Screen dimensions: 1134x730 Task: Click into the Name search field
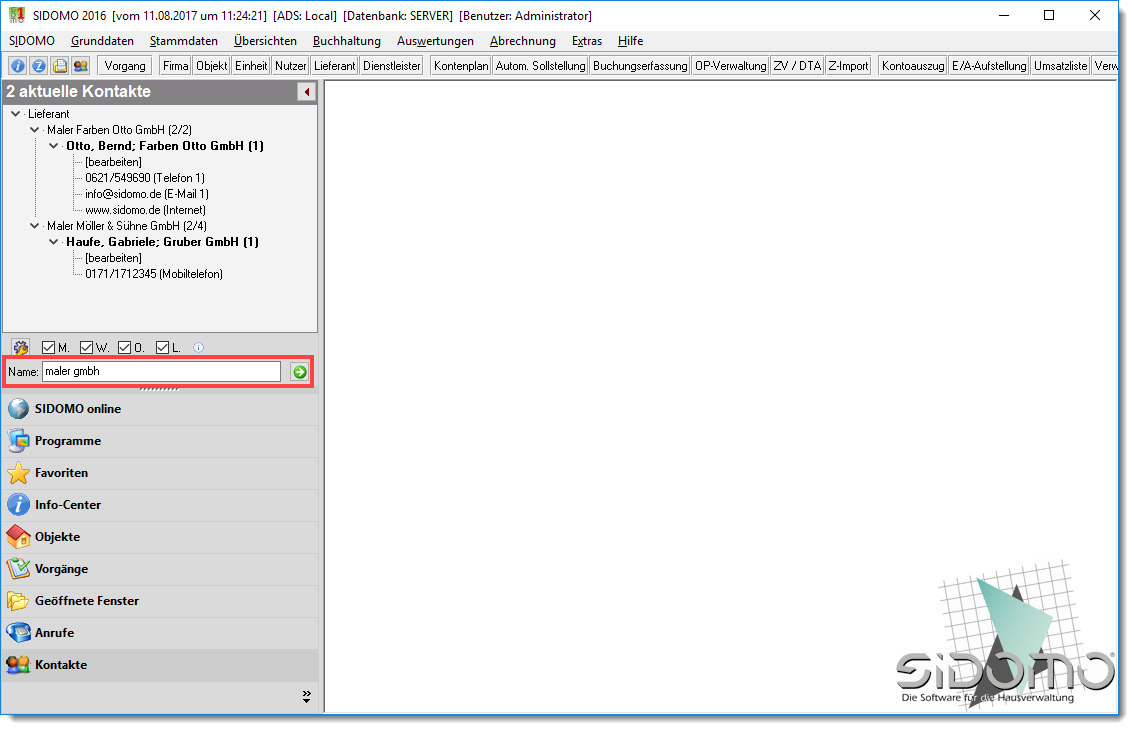tap(161, 372)
